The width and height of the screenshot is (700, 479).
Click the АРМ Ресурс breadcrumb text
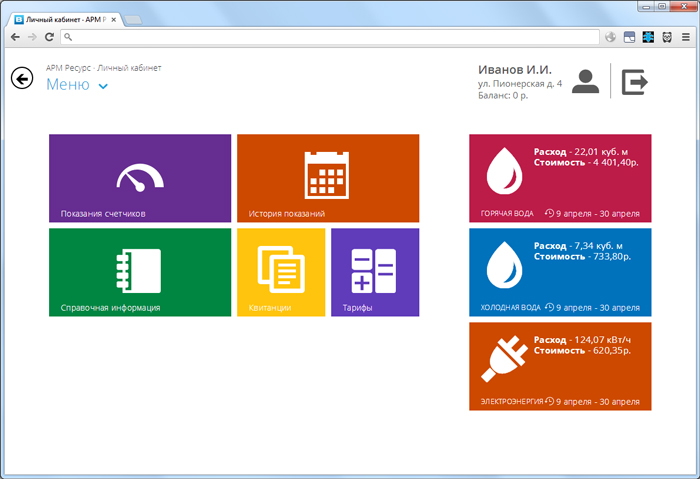click(x=68, y=68)
